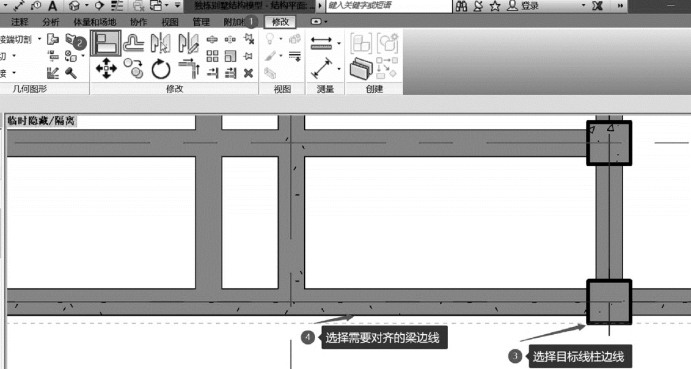
Task: Activate the Offset tool
Action: [x=134, y=42]
